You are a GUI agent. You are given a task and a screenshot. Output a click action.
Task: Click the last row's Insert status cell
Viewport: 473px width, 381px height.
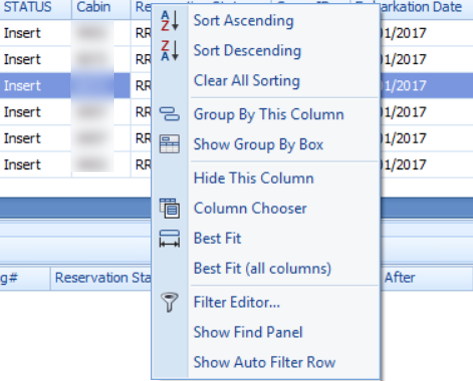[35, 165]
